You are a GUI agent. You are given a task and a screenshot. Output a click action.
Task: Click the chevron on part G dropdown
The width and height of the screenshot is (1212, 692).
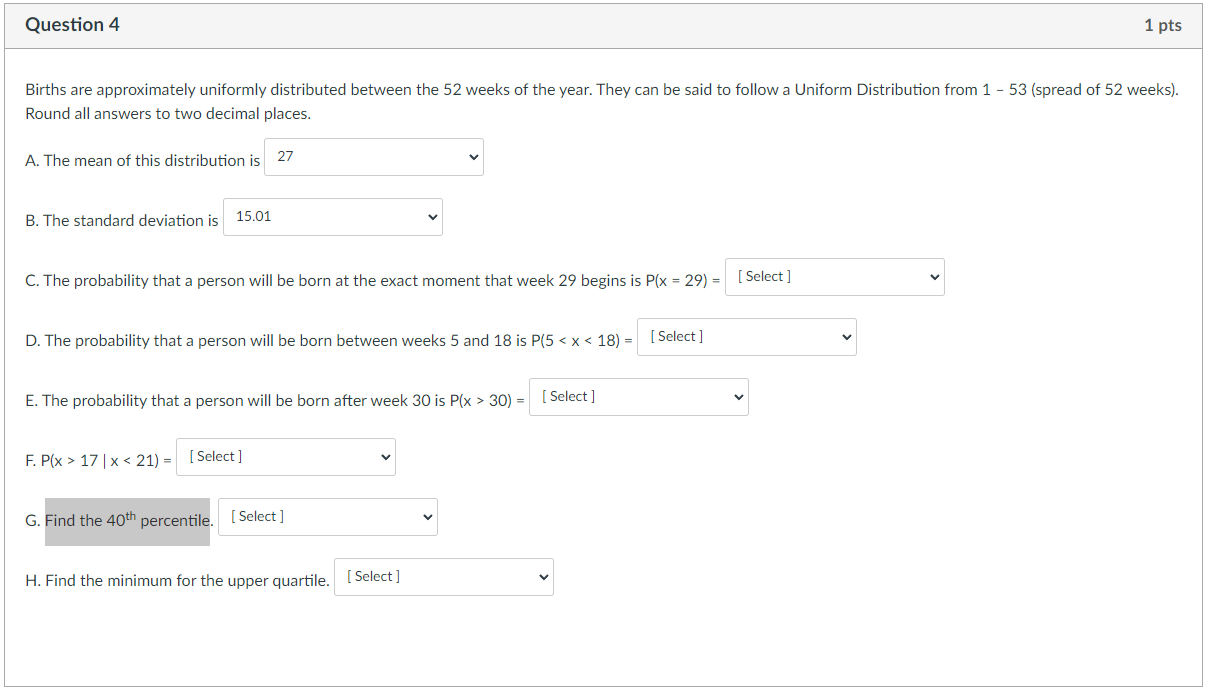tap(425, 517)
